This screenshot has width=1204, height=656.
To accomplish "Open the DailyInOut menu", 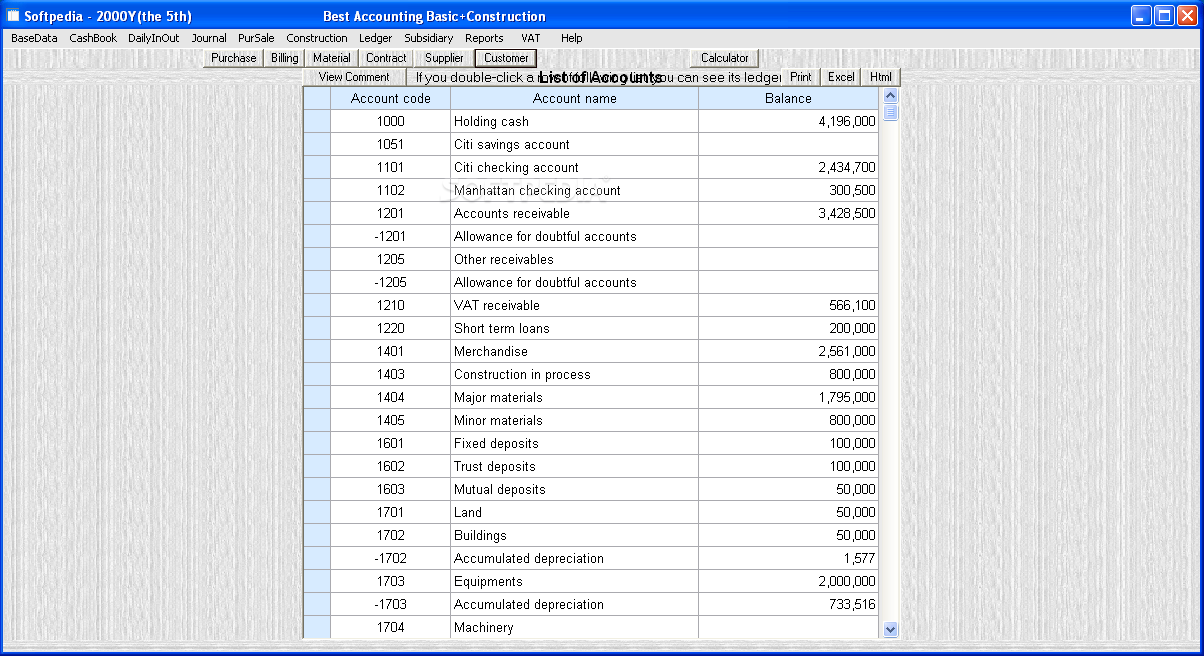I will 154,38.
